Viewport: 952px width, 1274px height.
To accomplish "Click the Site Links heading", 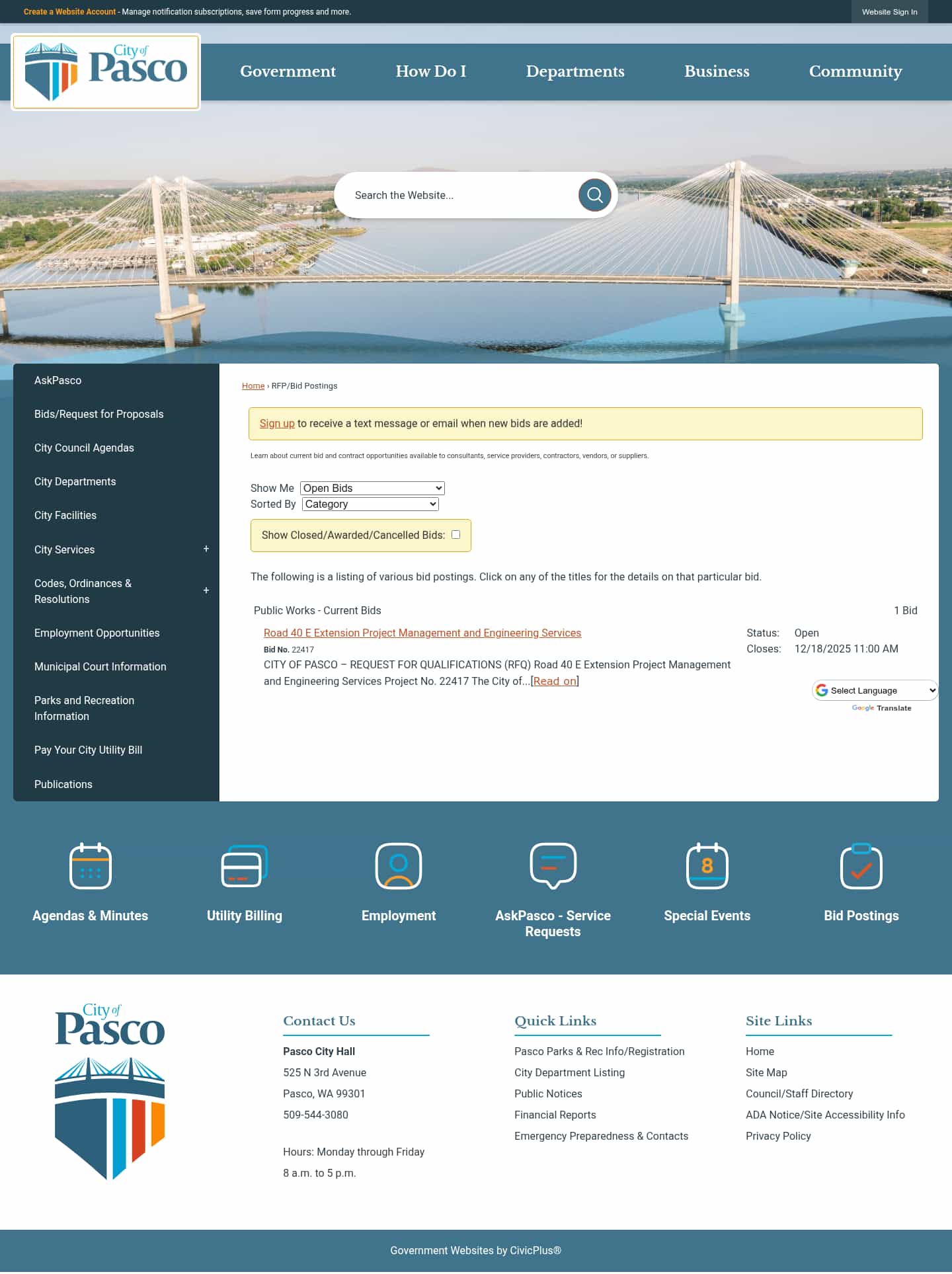I will click(x=779, y=1021).
